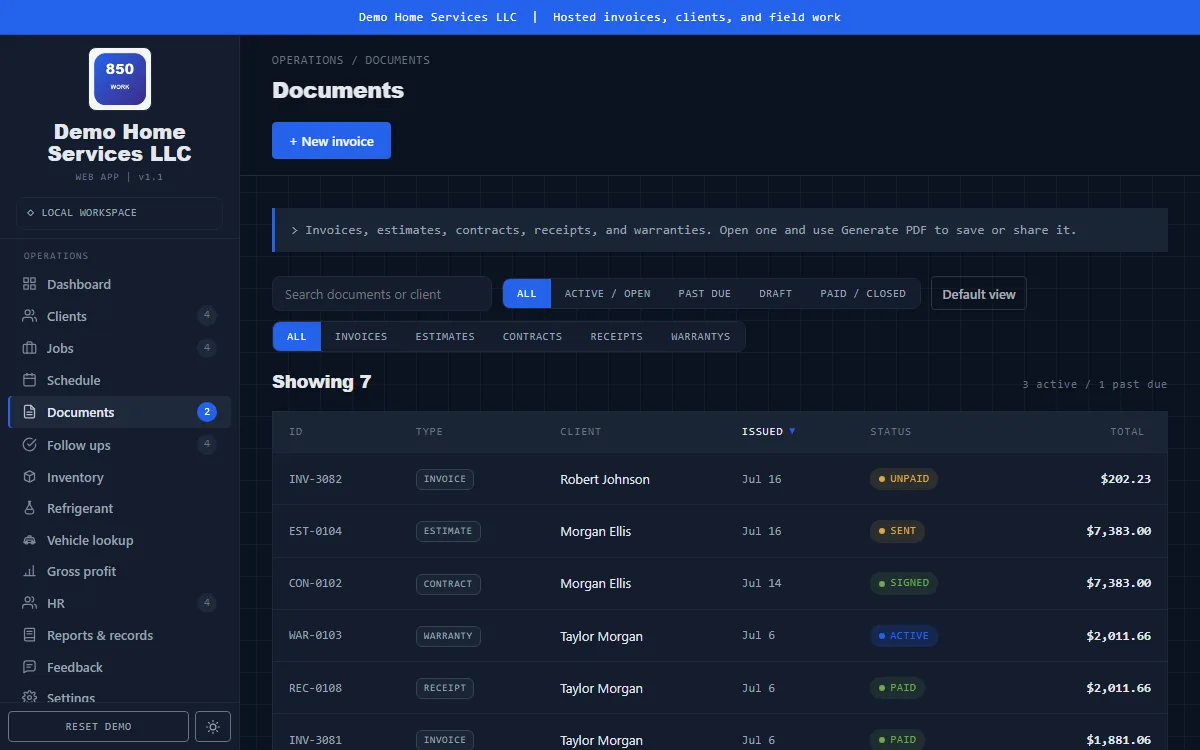Click the Settings gear icon

pos(29,697)
